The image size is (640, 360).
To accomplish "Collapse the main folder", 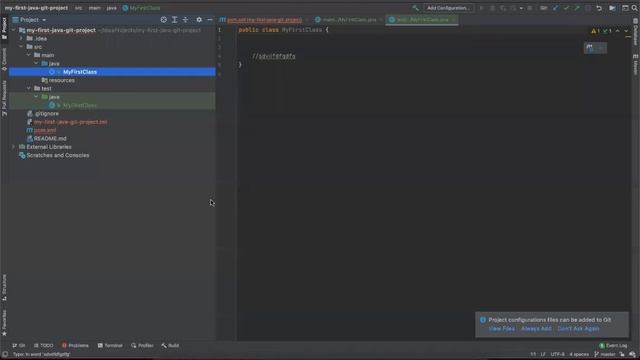I will pos(29,55).
